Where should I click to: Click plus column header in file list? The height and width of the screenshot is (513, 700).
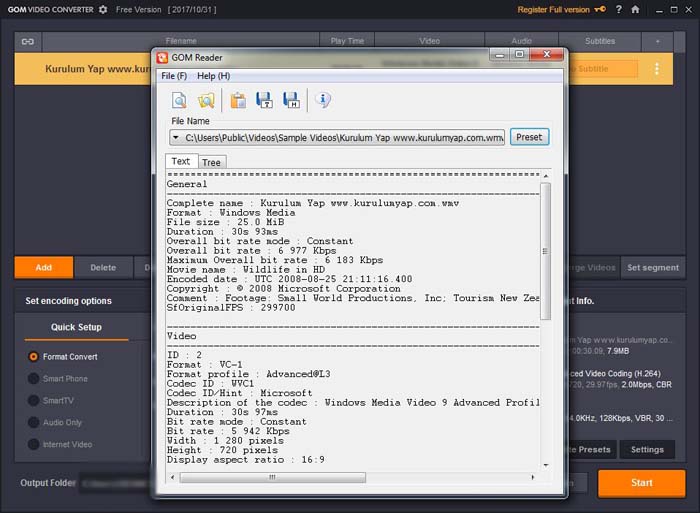click(x=658, y=41)
